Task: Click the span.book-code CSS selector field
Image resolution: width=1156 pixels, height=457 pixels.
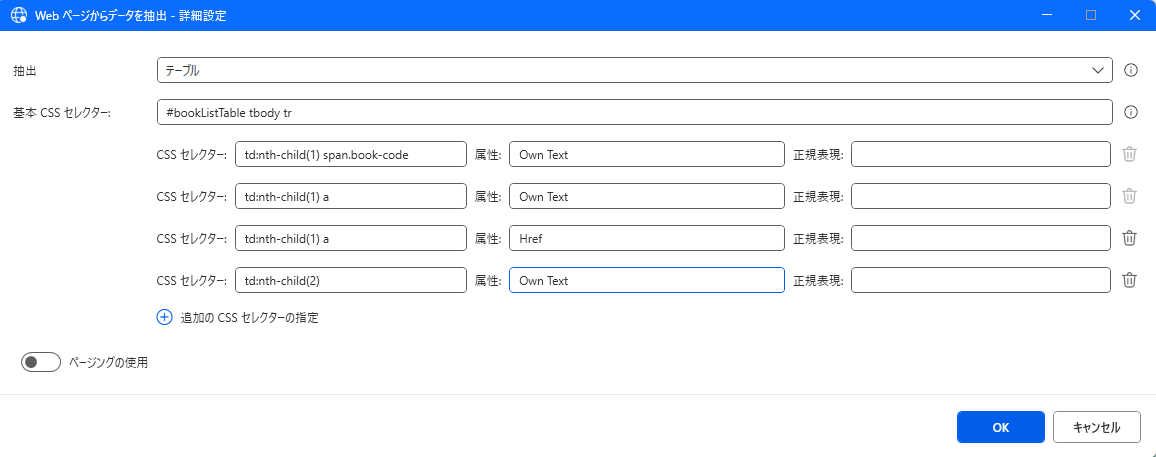Action: point(350,154)
